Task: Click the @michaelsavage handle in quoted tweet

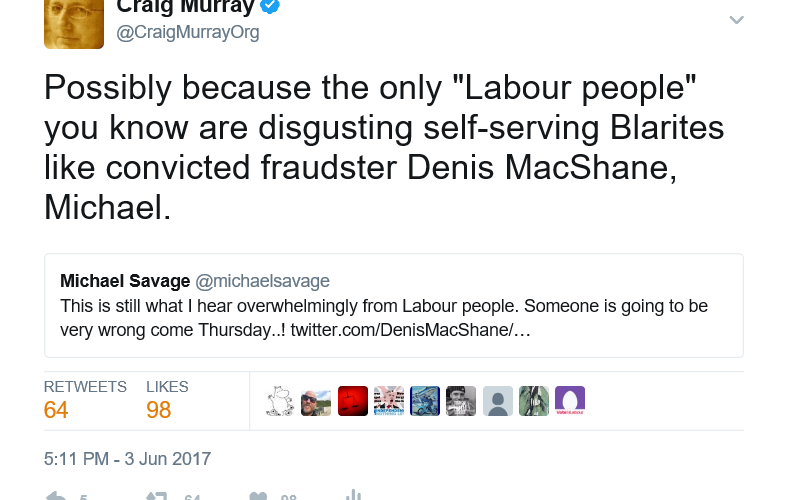Action: coord(262,281)
